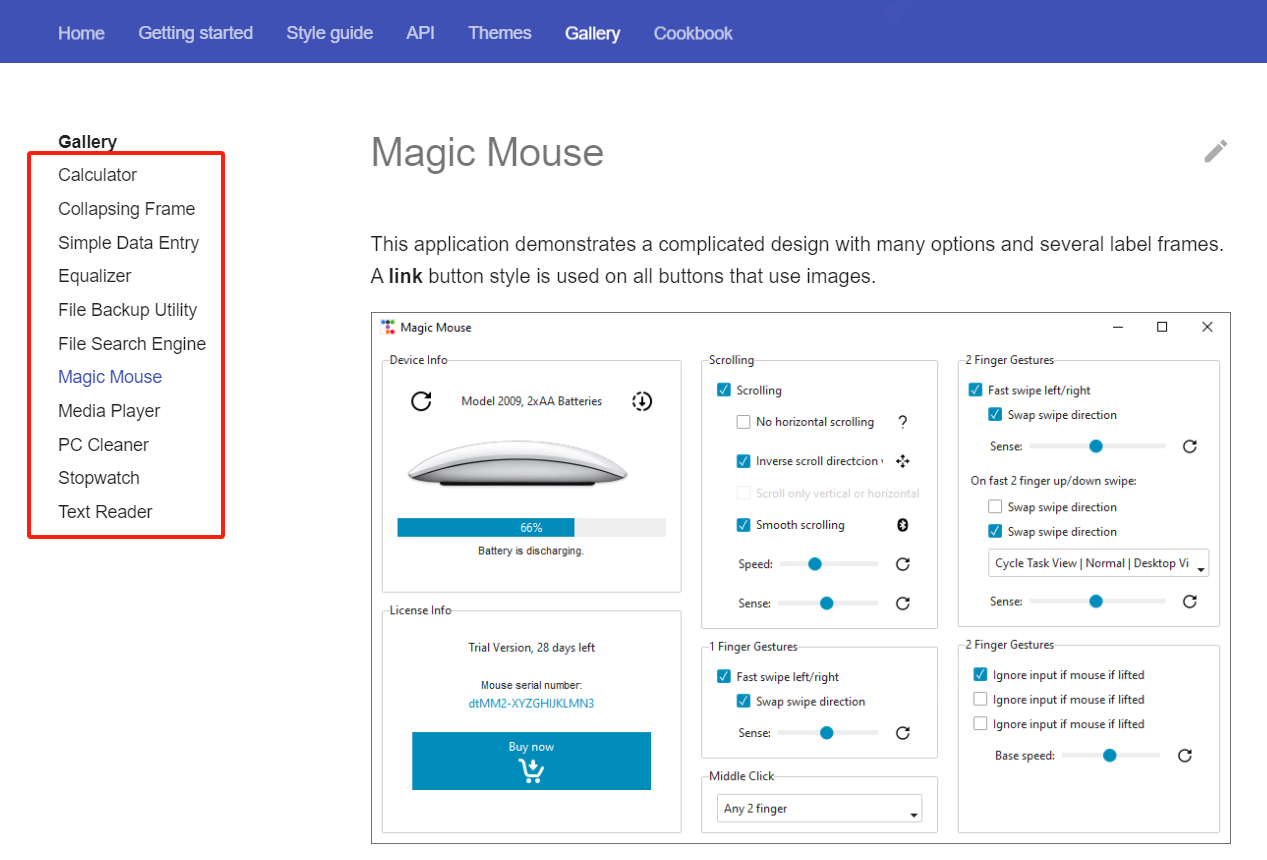
Task: Open the Equalizer gallery page
Action: pos(94,276)
